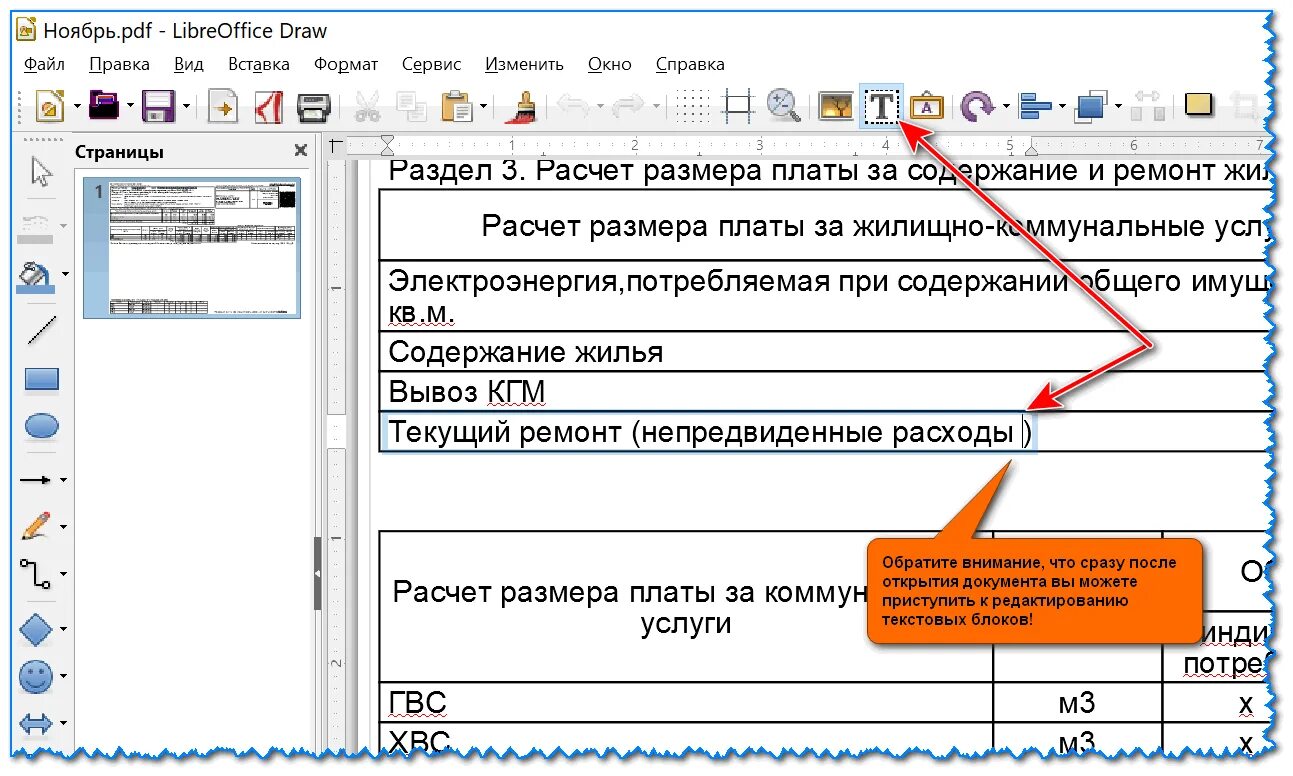The image size is (1293, 776).
Task: Click the Export icon
Action: click(x=222, y=106)
